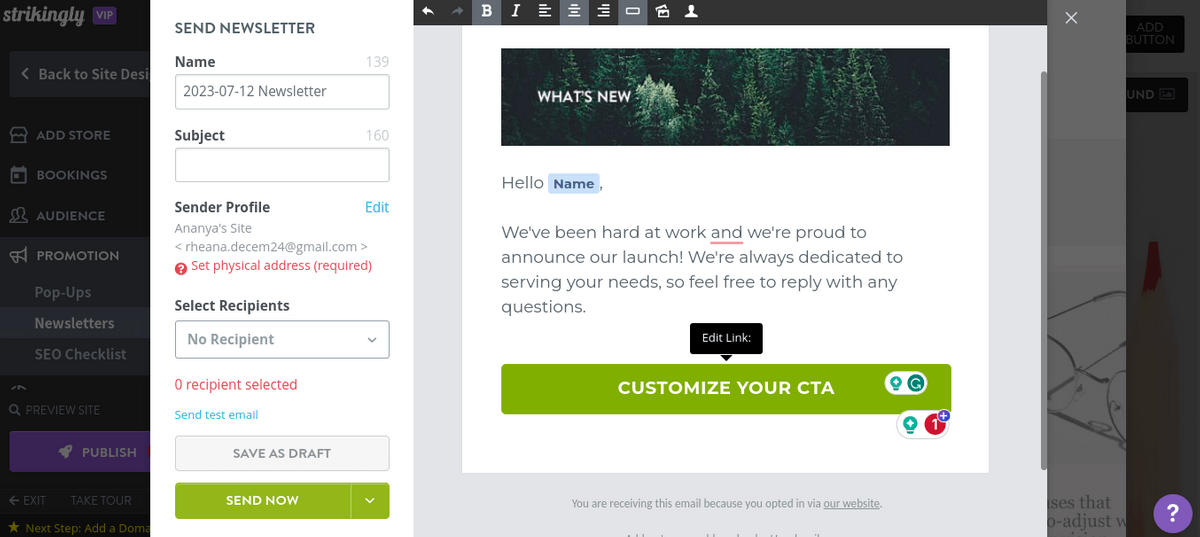This screenshot has height=537, width=1200.
Task: Click the button block icon in toolbar
Action: click(632, 11)
